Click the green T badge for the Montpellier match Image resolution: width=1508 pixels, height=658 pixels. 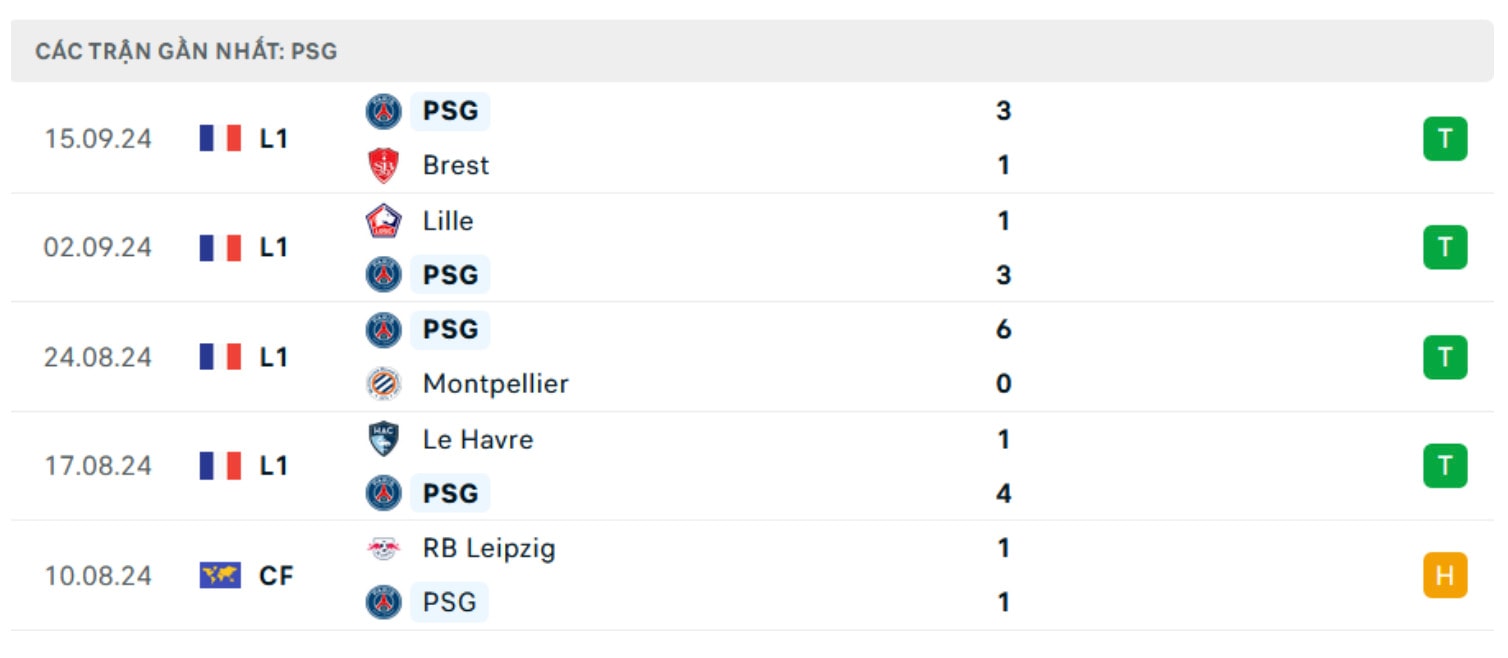point(1445,357)
